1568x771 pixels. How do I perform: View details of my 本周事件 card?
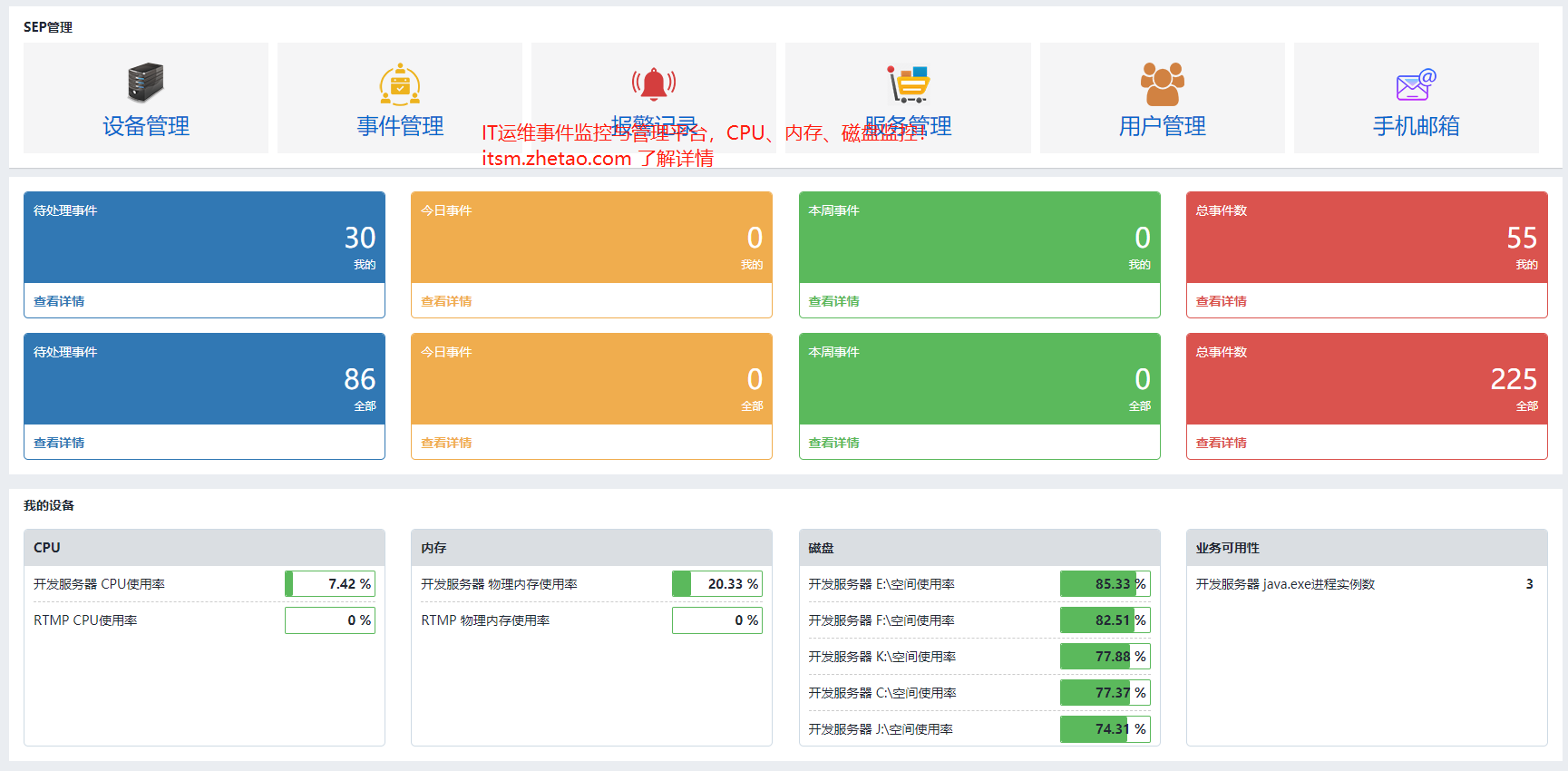click(x=833, y=301)
